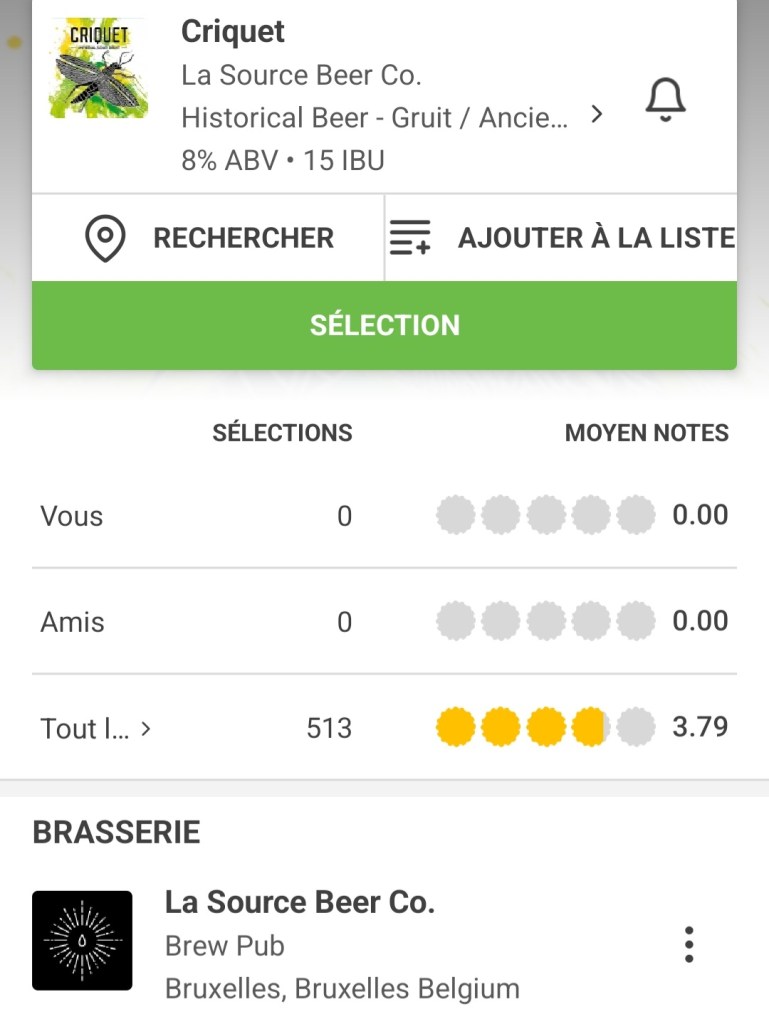Tap the global 3.79 rating stars
769x1024 pixels.
tap(545, 727)
